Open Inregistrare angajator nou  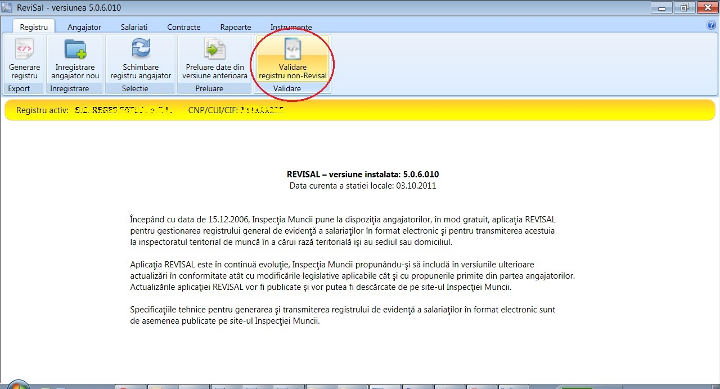pyautogui.click(x=75, y=59)
